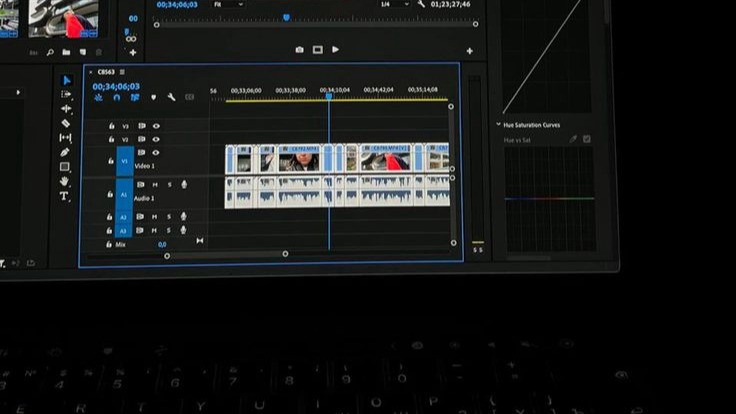
Task: Click Program Monitor timecode 00;34;06;03
Action: click(x=177, y=4)
